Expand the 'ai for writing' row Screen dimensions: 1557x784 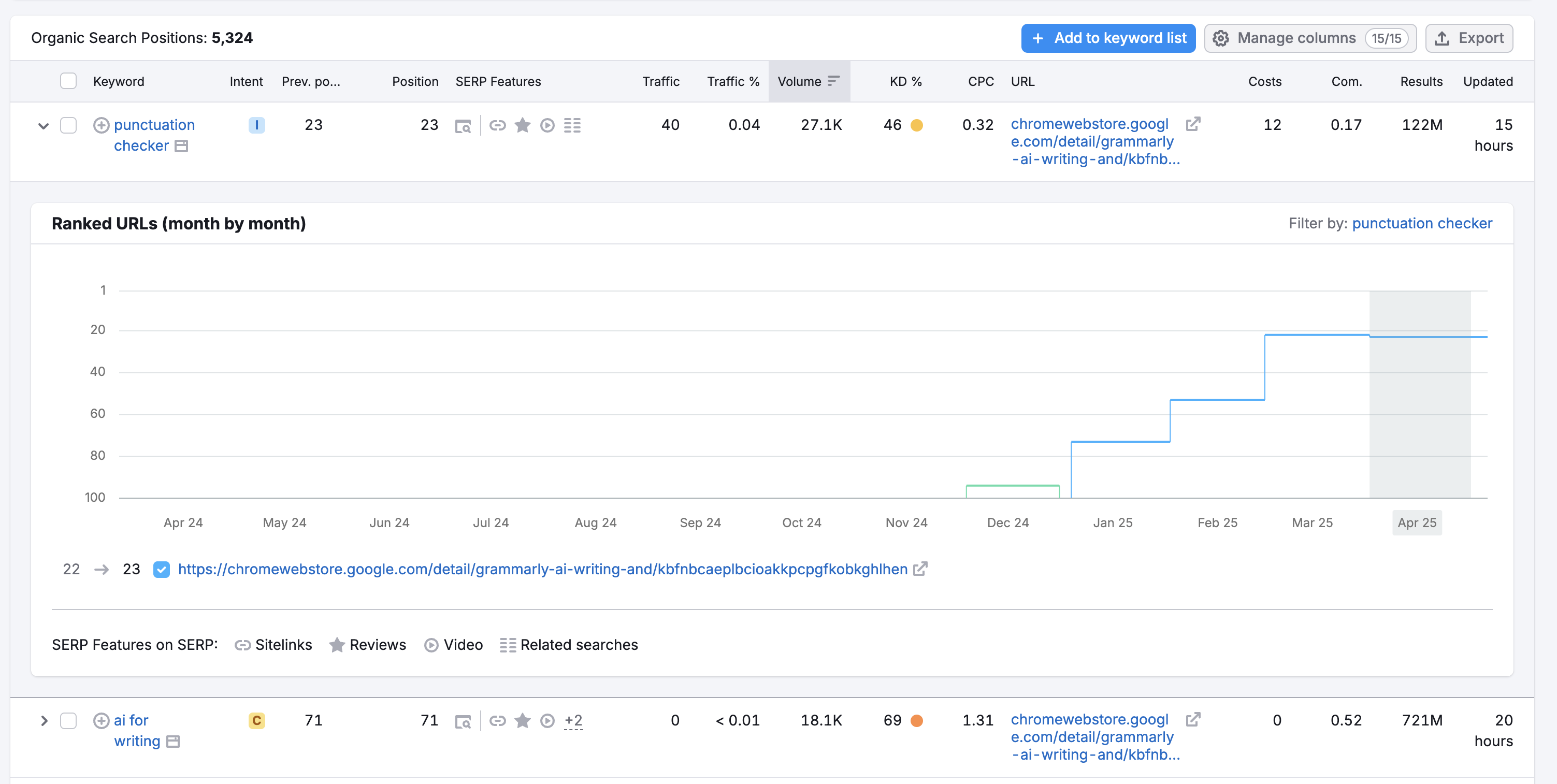tap(44, 720)
